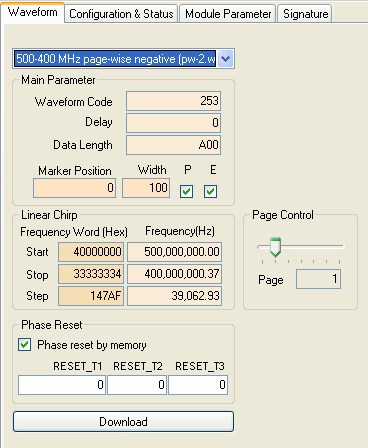This screenshot has width=368, height=448.
Task: Toggle the P checkbox
Action: pyautogui.click(x=186, y=191)
